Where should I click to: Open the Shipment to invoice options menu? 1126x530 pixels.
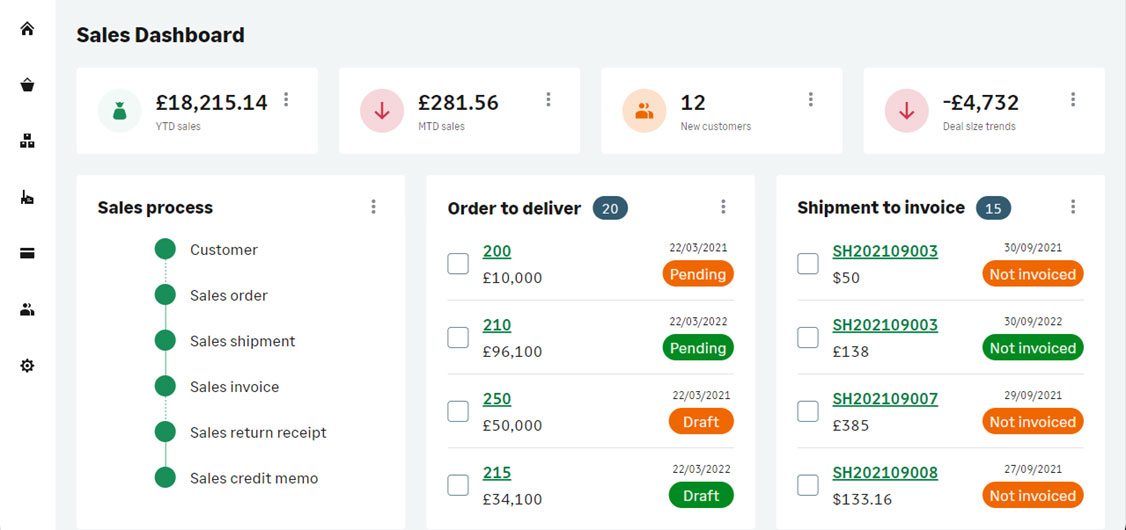coord(1073,207)
